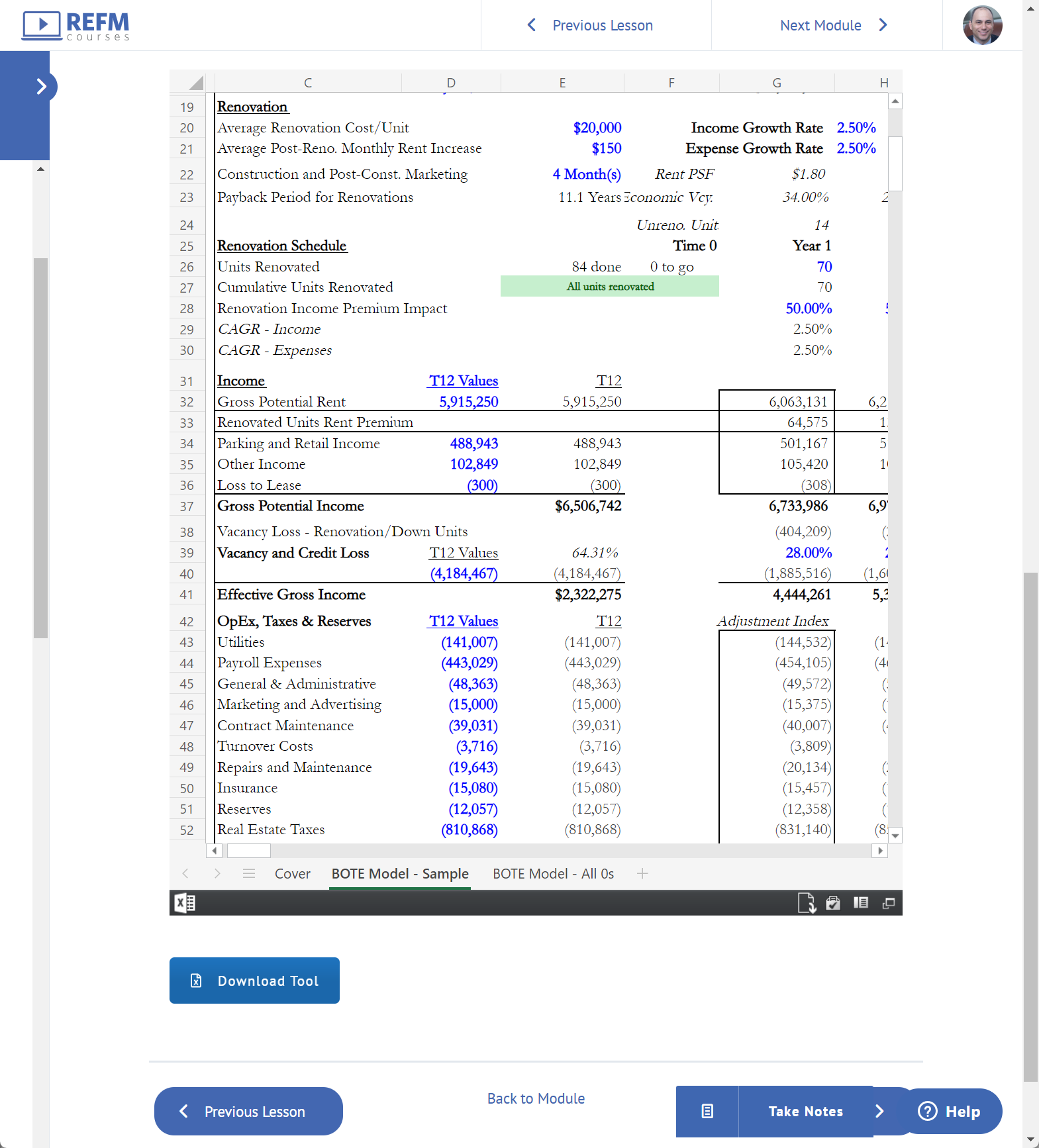Click the green All units renovated cell

610,287
